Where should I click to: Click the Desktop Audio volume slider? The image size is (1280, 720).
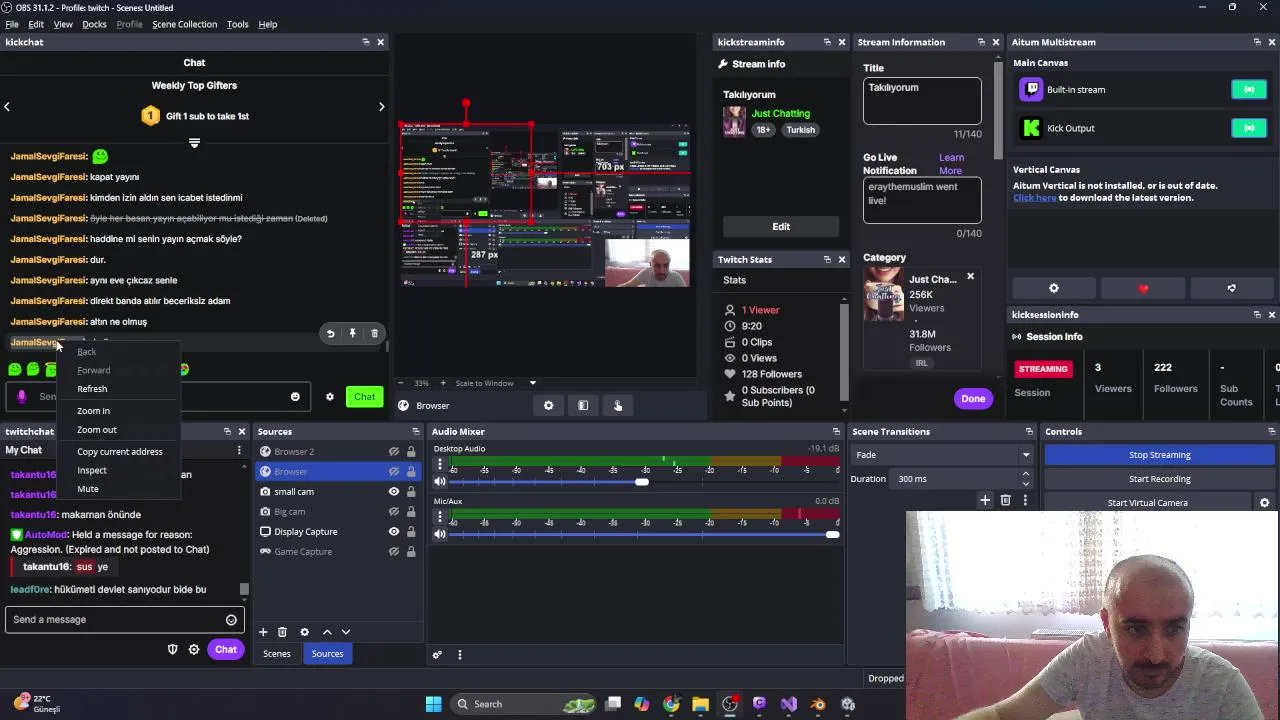pyautogui.click(x=644, y=482)
